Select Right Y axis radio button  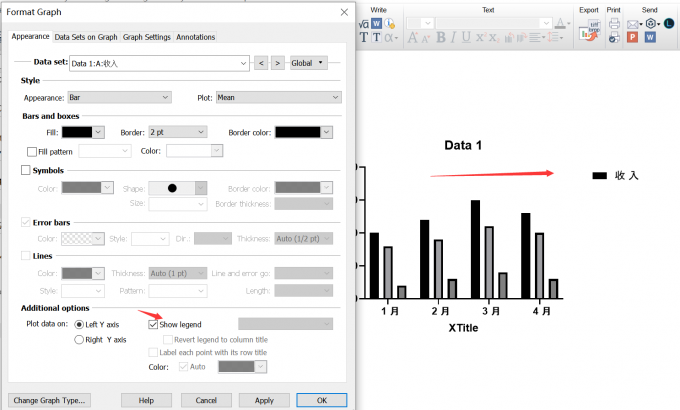click(x=79, y=339)
